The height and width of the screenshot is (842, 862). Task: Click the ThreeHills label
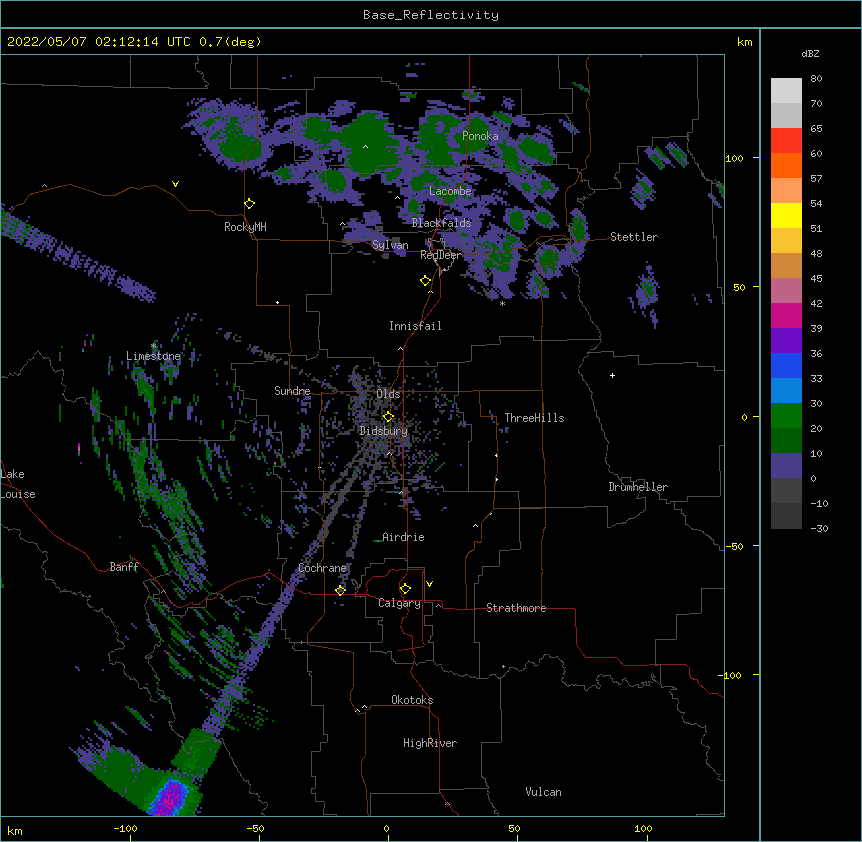(534, 418)
